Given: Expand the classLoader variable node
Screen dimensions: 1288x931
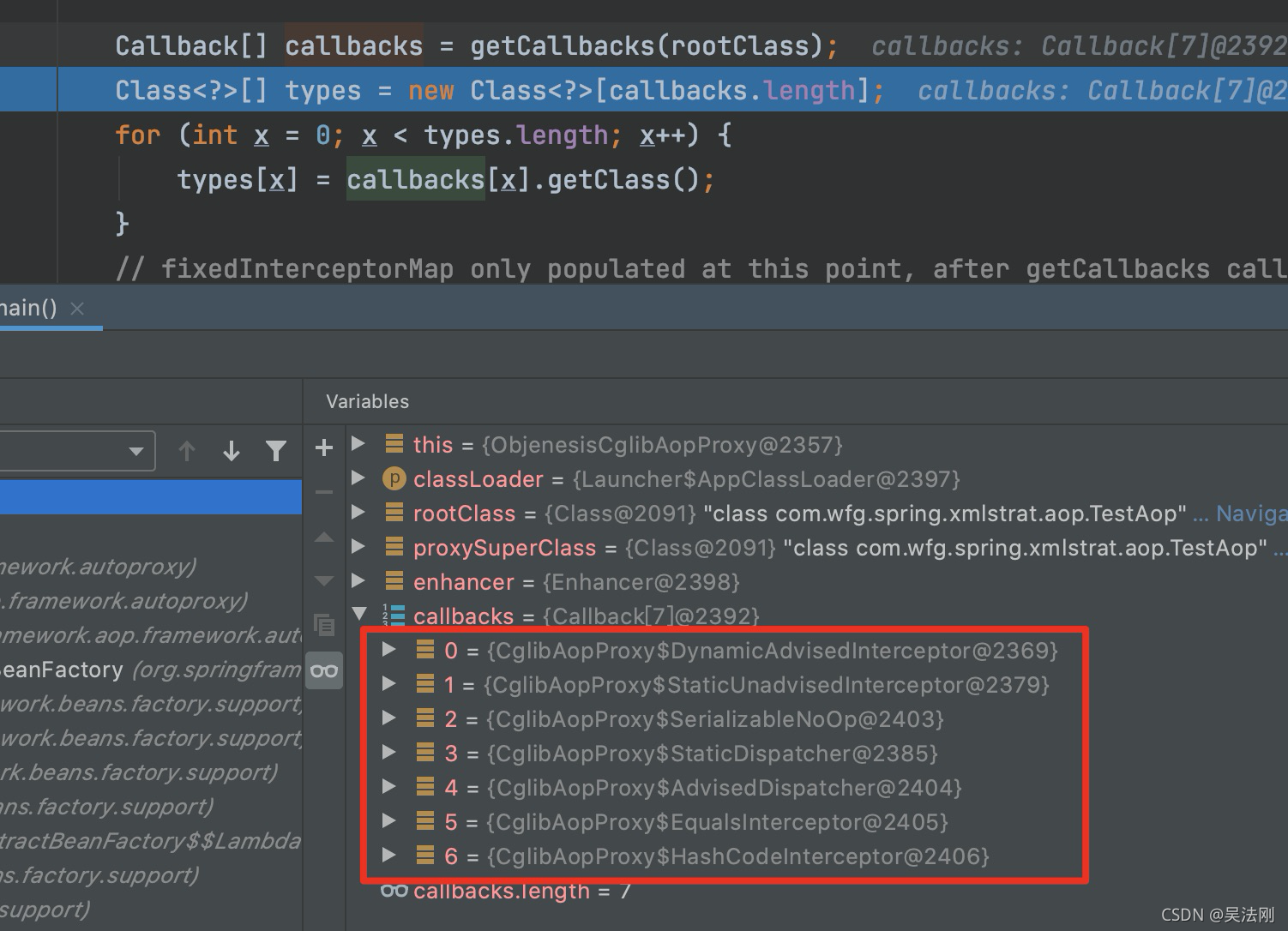Looking at the screenshot, I should [359, 478].
